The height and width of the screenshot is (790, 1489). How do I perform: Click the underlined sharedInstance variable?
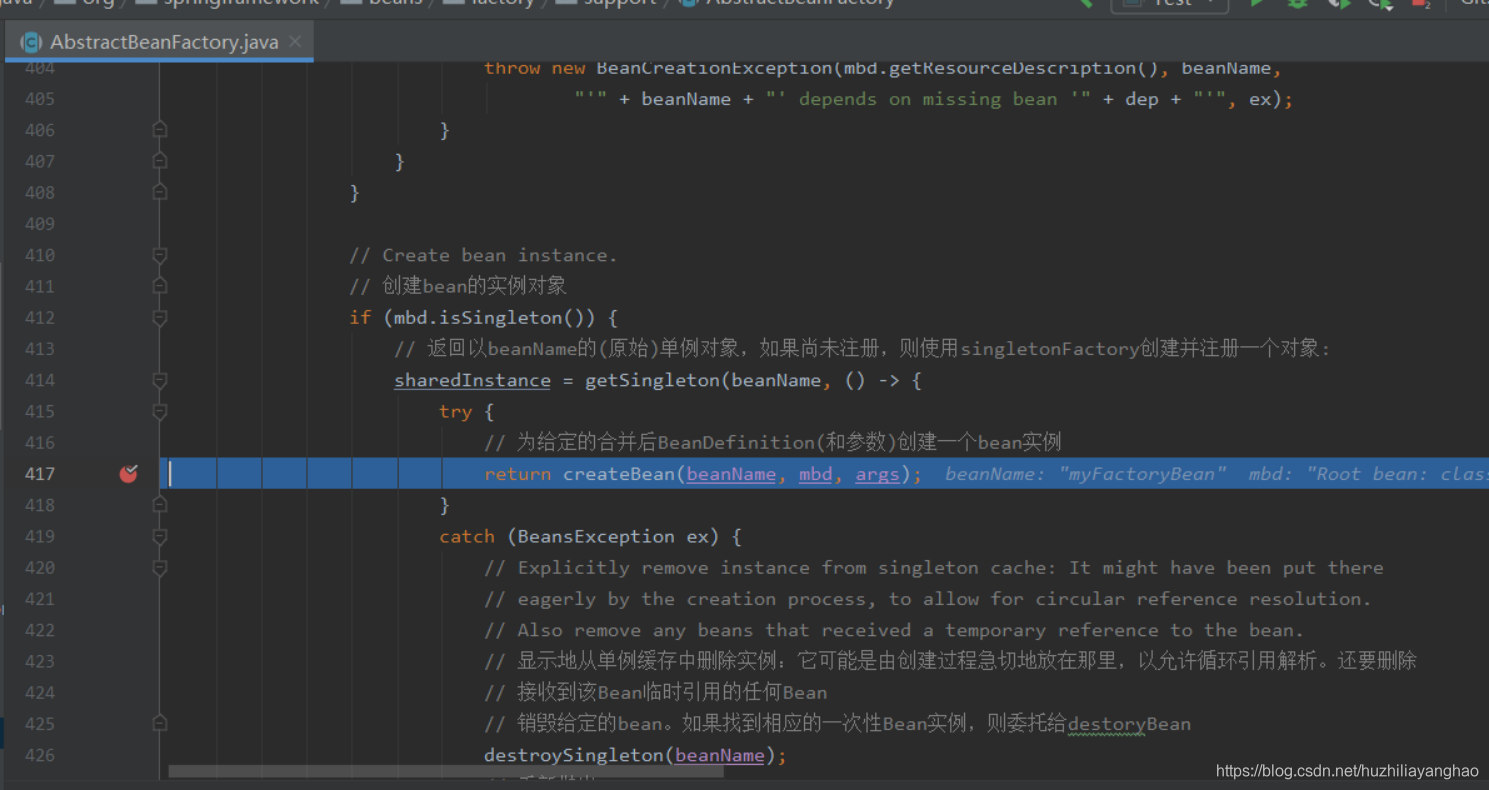click(472, 380)
